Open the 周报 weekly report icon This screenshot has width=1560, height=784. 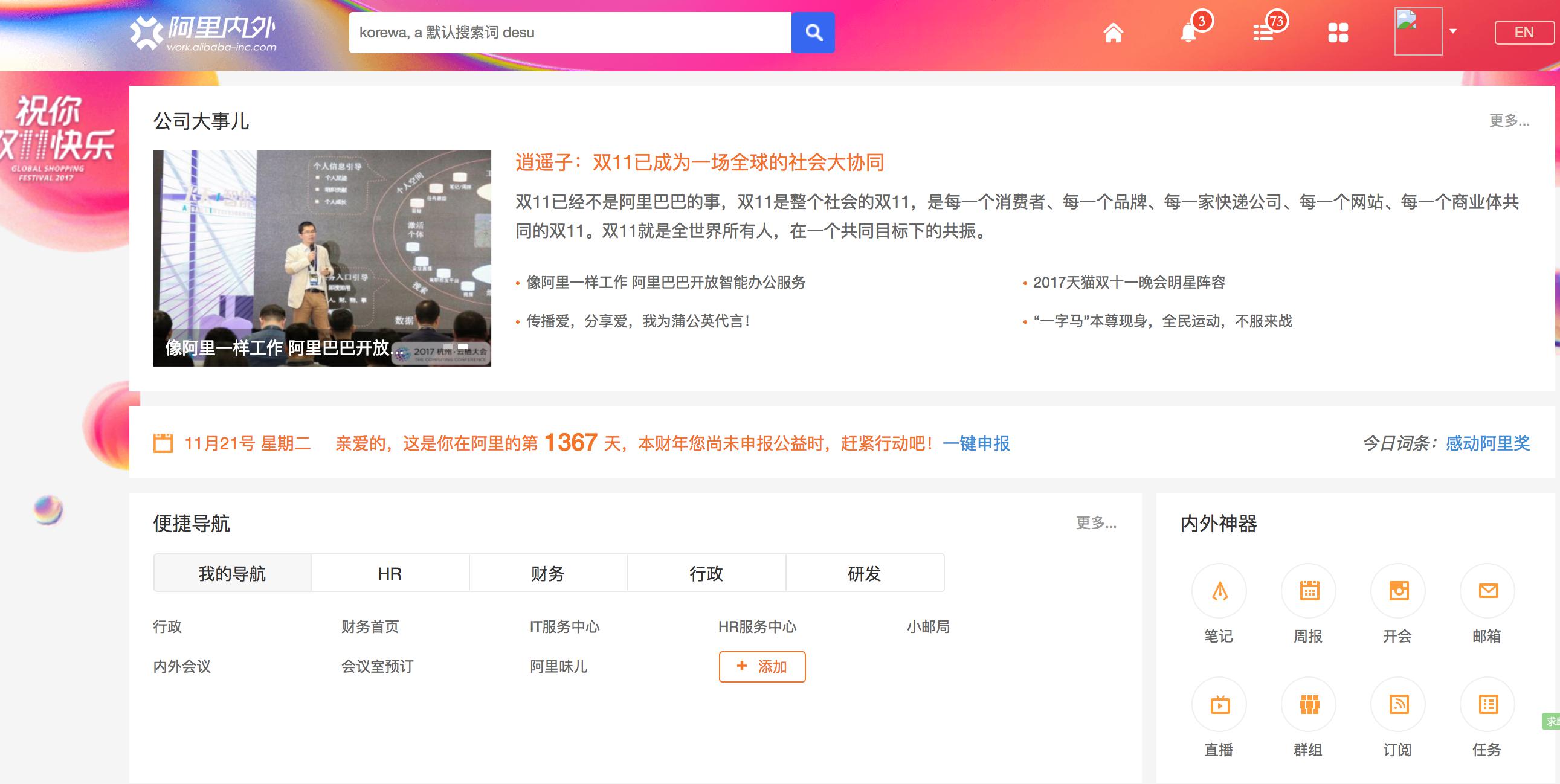coord(1309,591)
